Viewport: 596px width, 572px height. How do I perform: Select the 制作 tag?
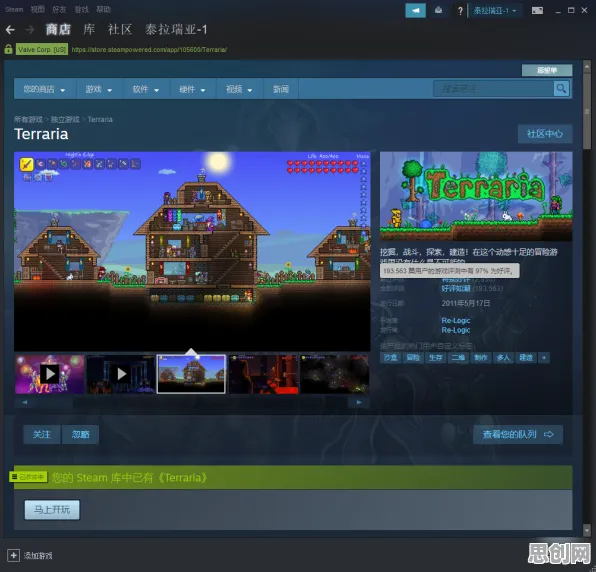(x=480, y=358)
